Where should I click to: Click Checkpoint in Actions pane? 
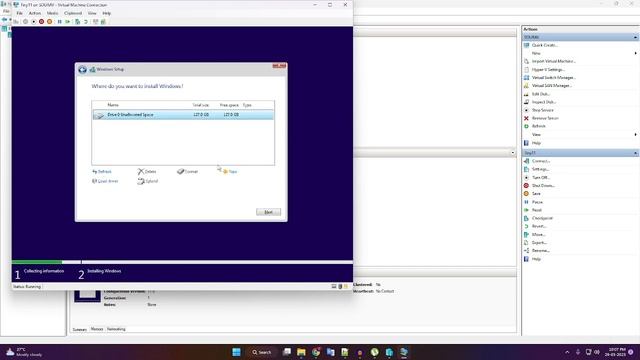pos(542,218)
